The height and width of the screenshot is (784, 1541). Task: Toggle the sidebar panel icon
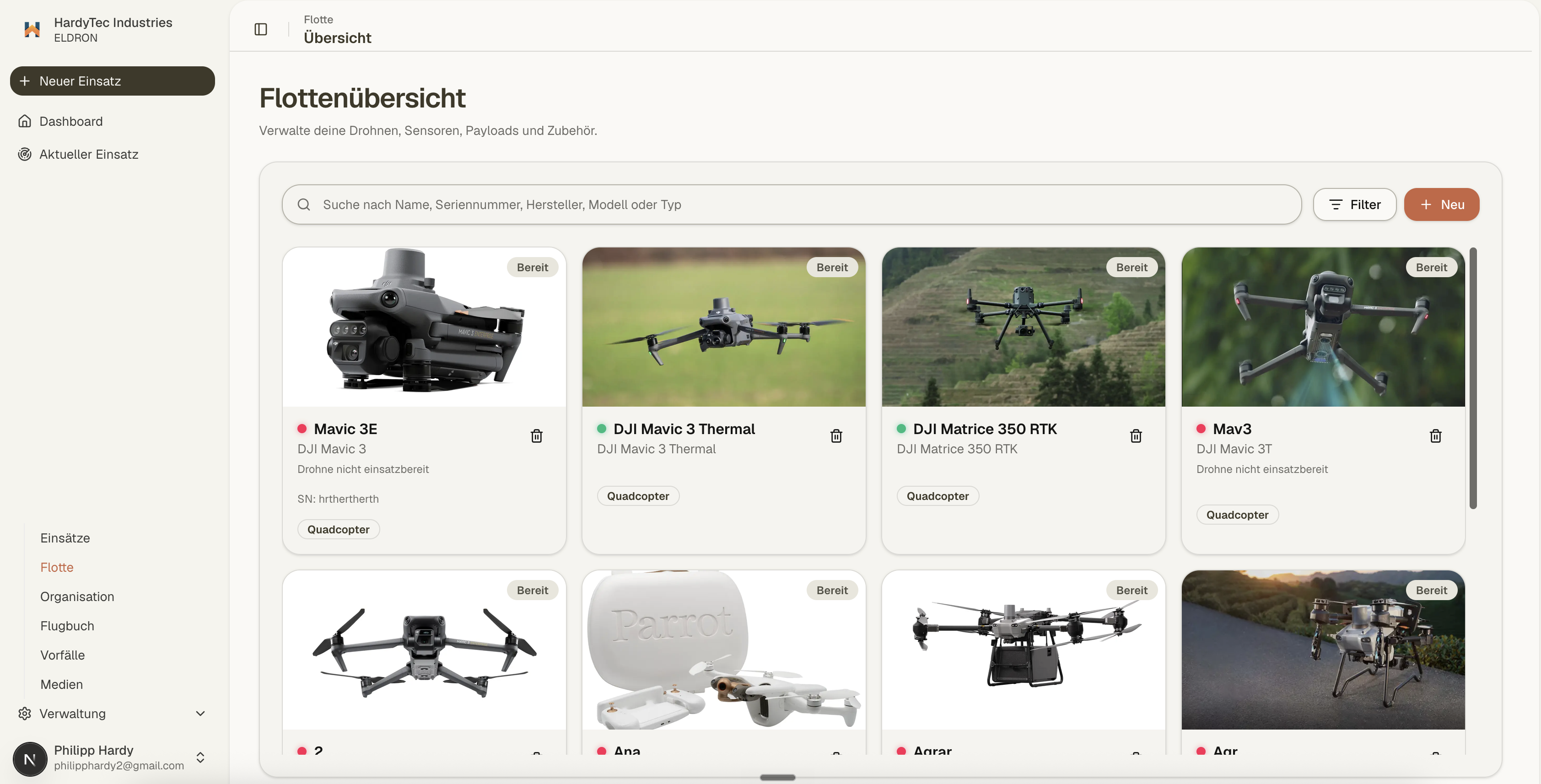[261, 29]
